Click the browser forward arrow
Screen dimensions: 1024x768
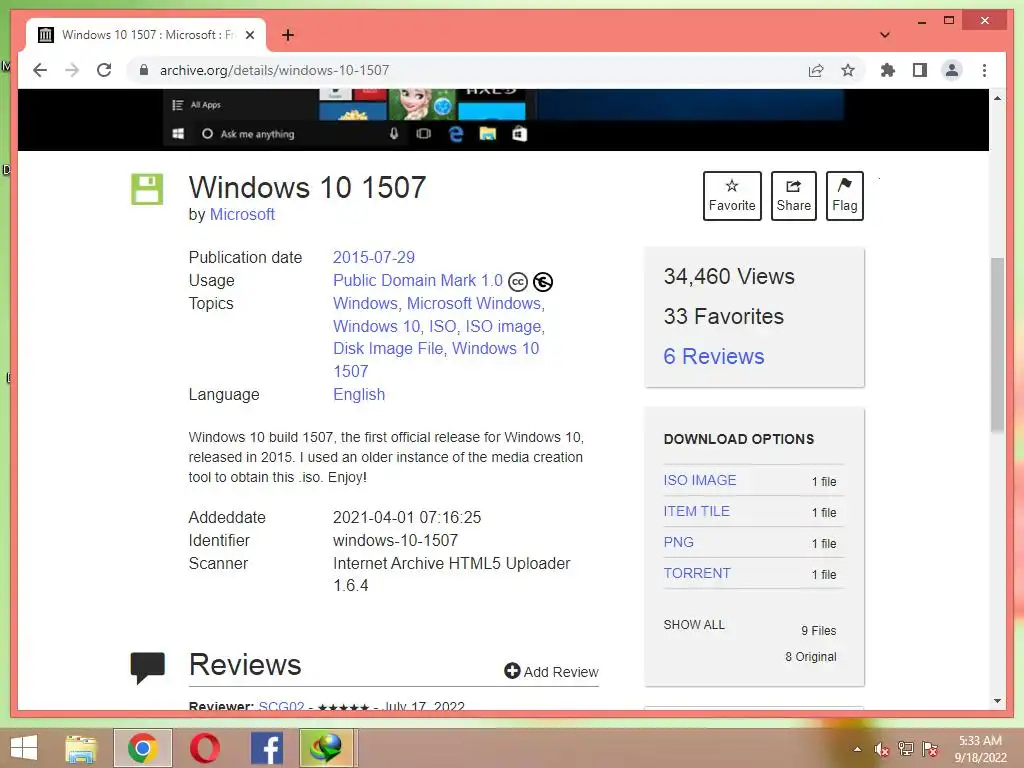point(72,71)
